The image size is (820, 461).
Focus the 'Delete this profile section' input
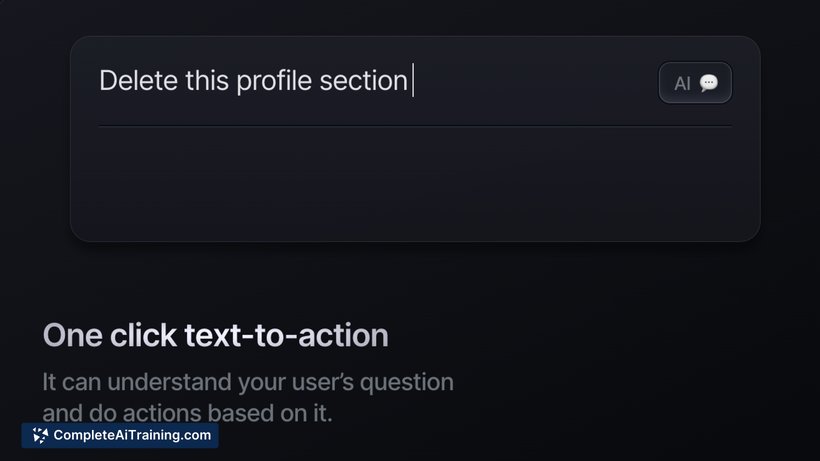pos(374,80)
